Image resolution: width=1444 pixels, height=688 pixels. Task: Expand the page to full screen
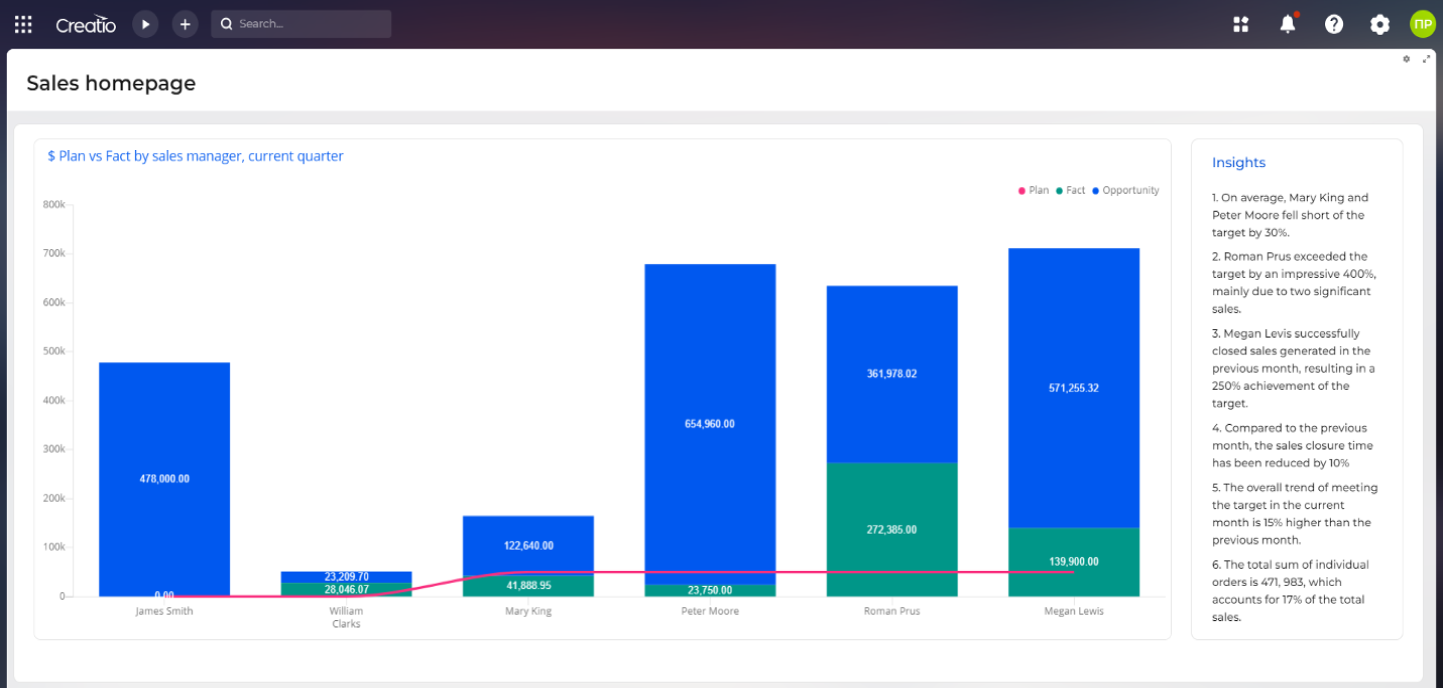coord(1426,59)
